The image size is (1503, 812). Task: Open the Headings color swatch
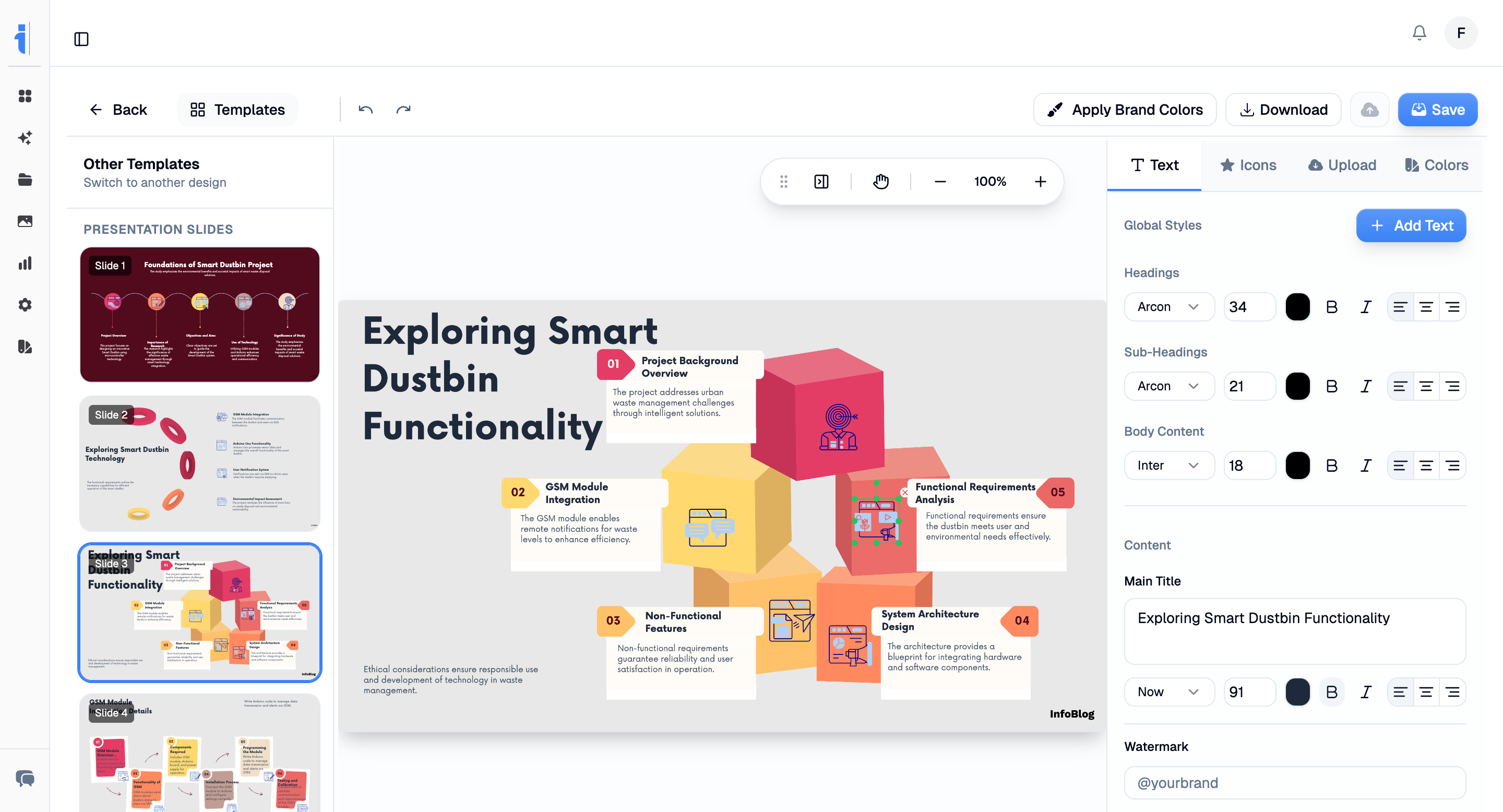coord(1297,306)
